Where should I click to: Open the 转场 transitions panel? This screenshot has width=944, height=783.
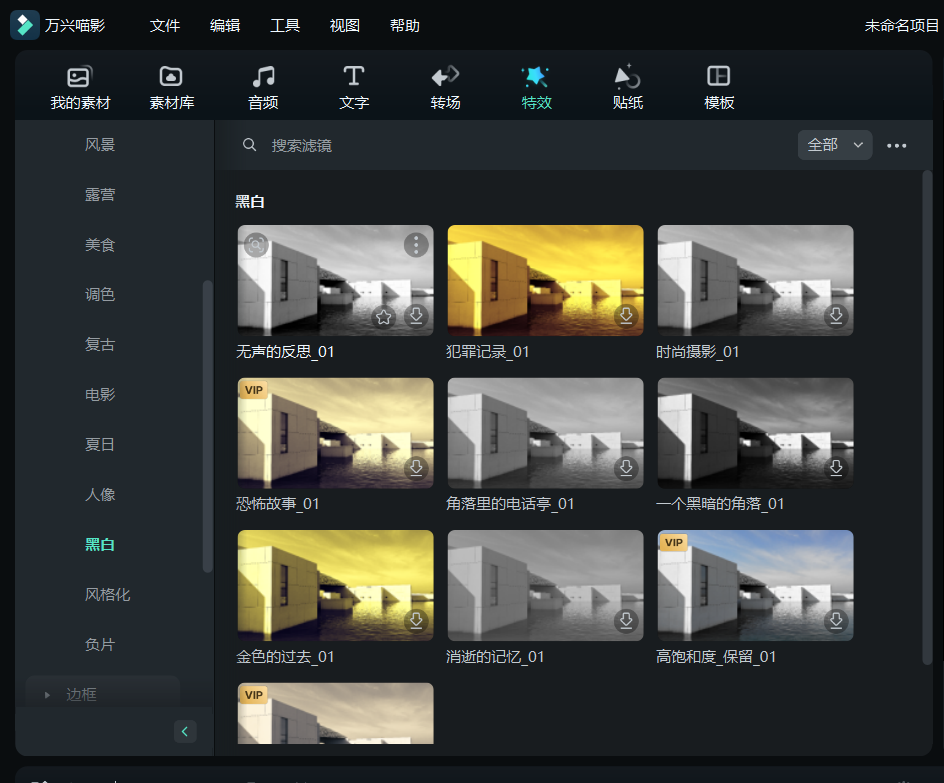(445, 88)
